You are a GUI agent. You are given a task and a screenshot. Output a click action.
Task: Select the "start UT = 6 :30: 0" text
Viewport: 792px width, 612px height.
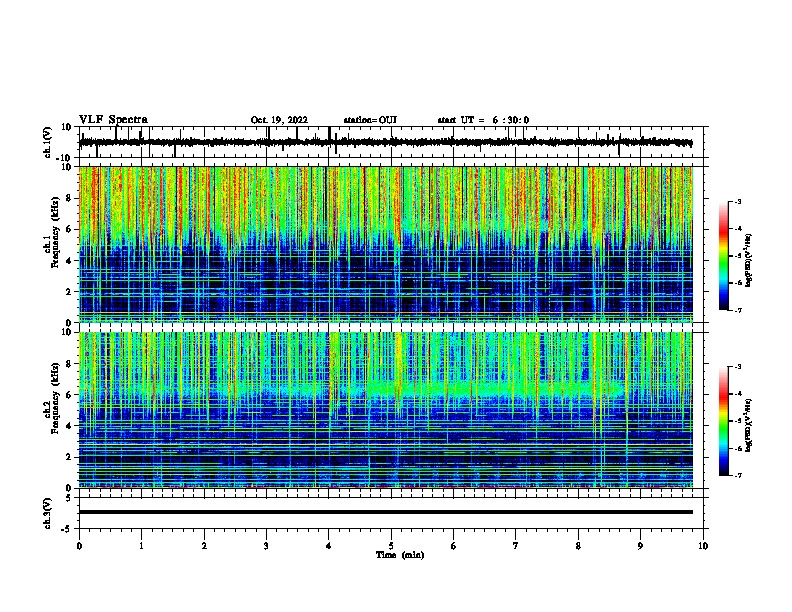click(x=483, y=120)
